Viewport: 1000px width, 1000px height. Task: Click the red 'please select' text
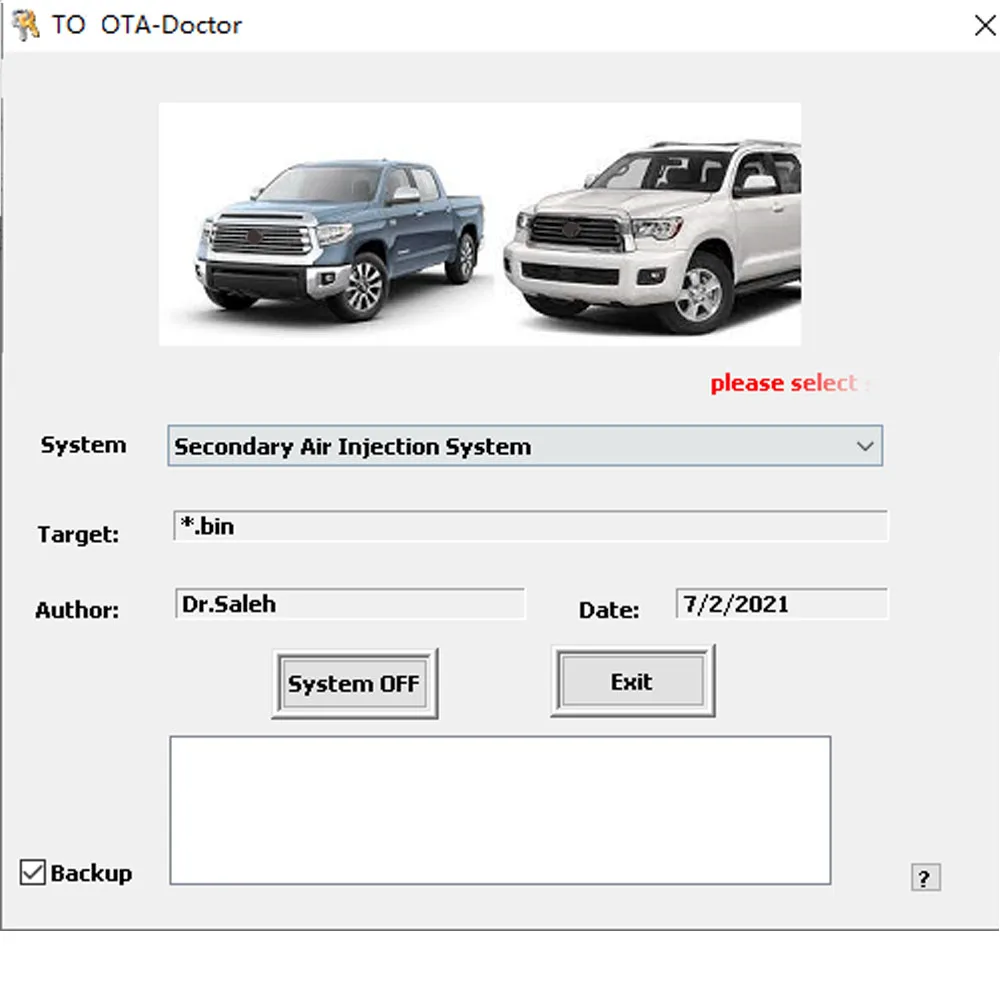(x=784, y=383)
